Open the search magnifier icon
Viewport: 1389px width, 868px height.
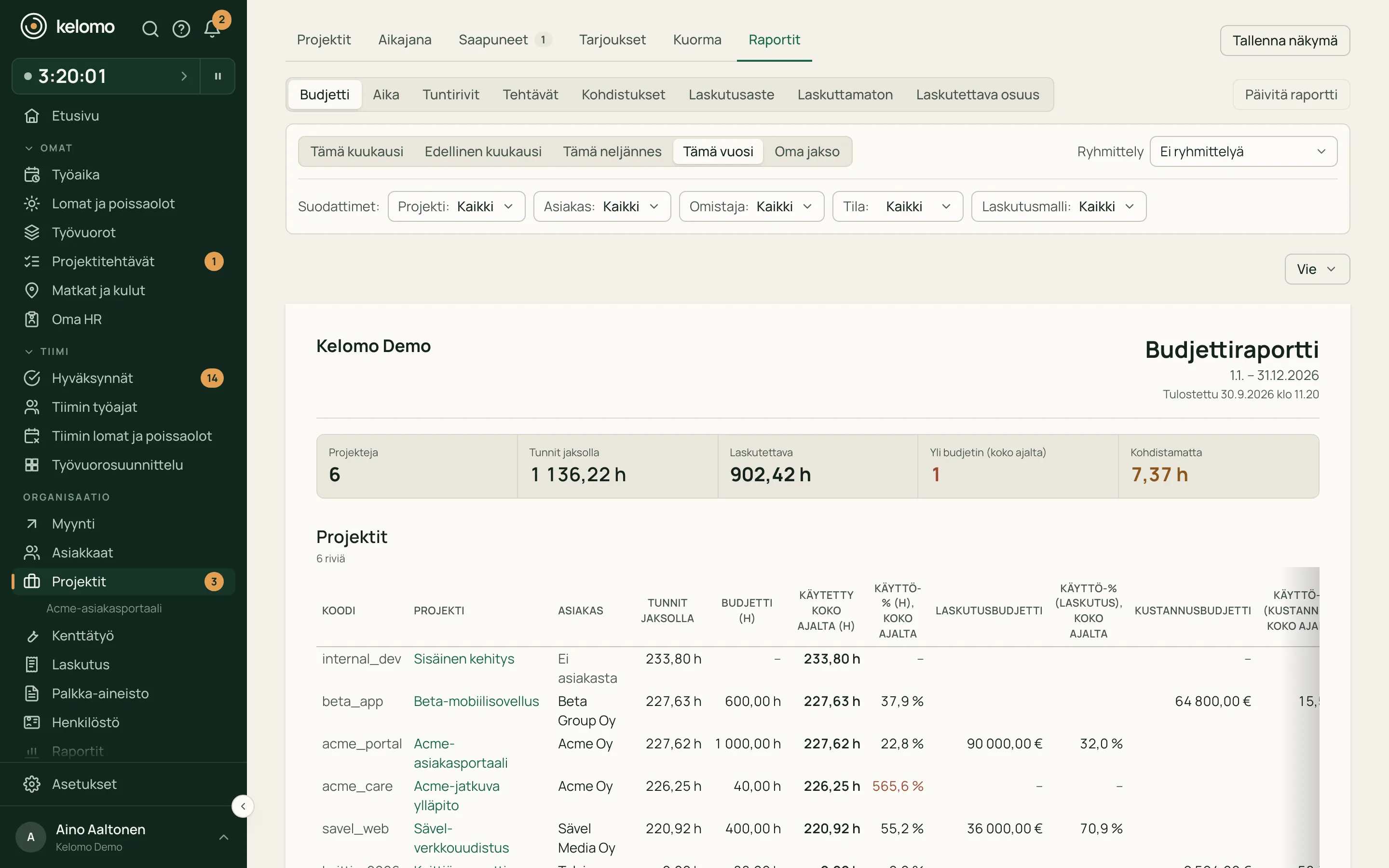click(150, 29)
